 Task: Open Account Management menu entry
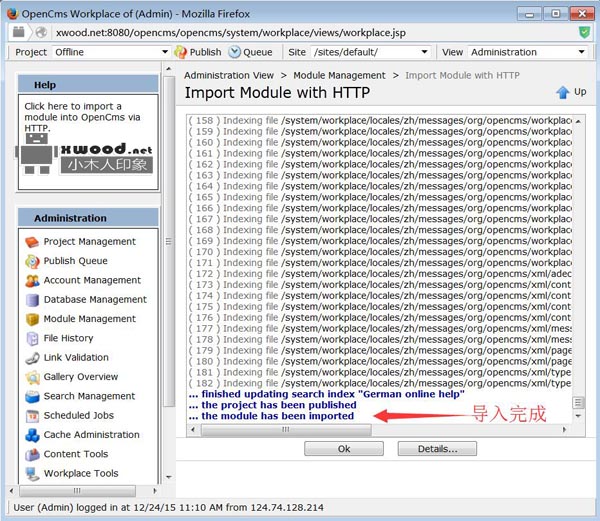[x=92, y=280]
